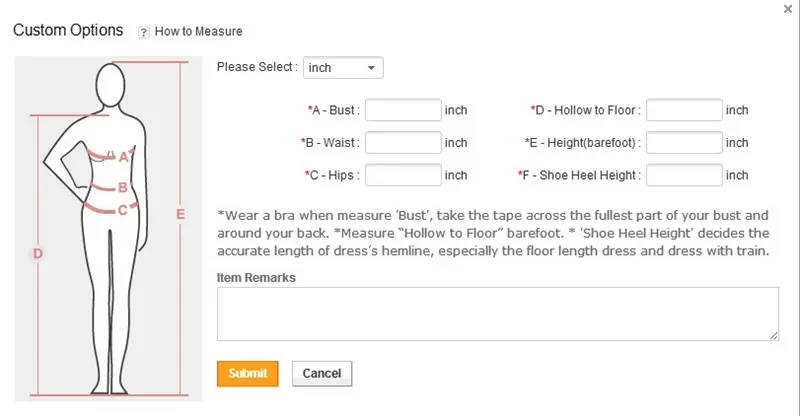Click the B waist marker on the figure
Image resolution: width=800 pixels, height=416 pixels.
coord(122,186)
